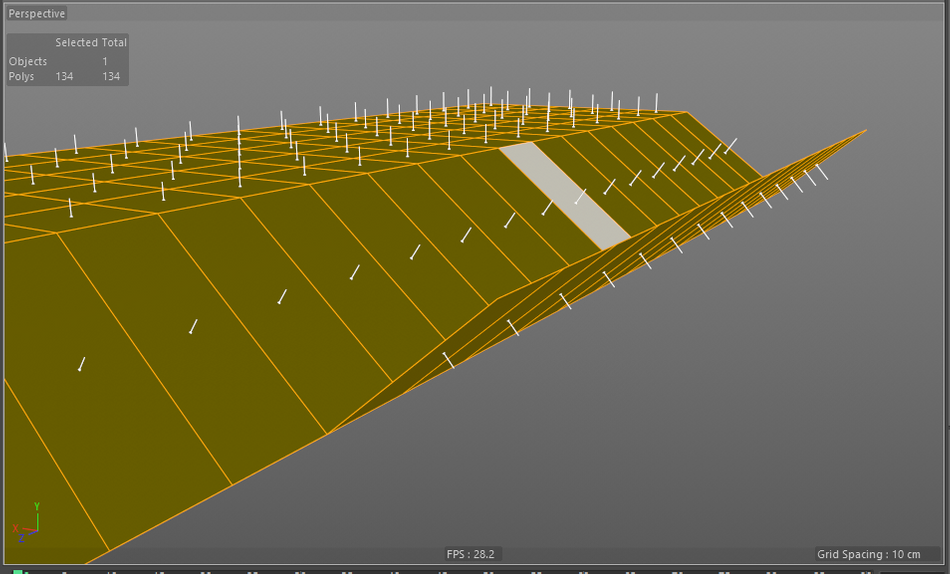Click the blue Z axis label on gizmo
This screenshot has height=574, width=950.
coord(22,538)
